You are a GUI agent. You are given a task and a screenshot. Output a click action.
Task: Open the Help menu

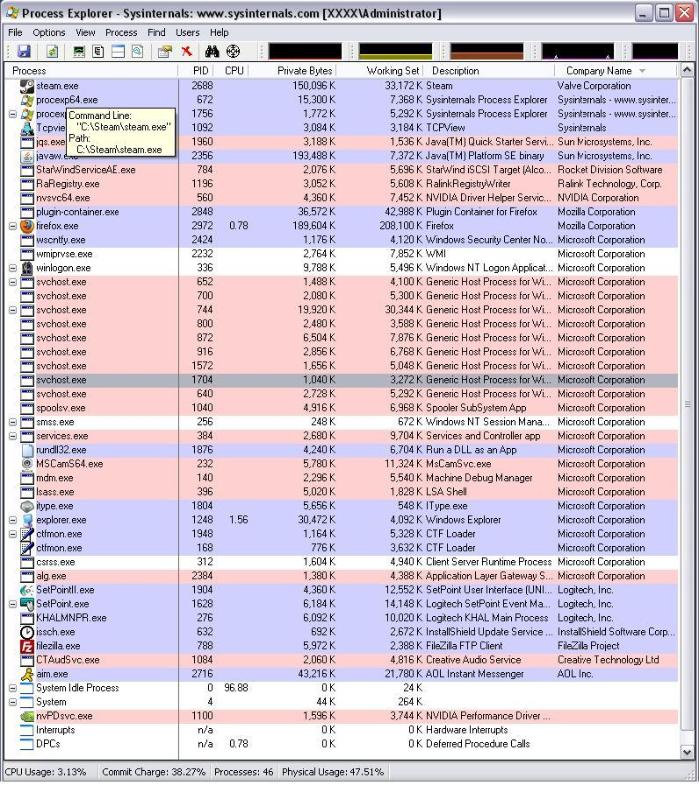click(x=219, y=32)
